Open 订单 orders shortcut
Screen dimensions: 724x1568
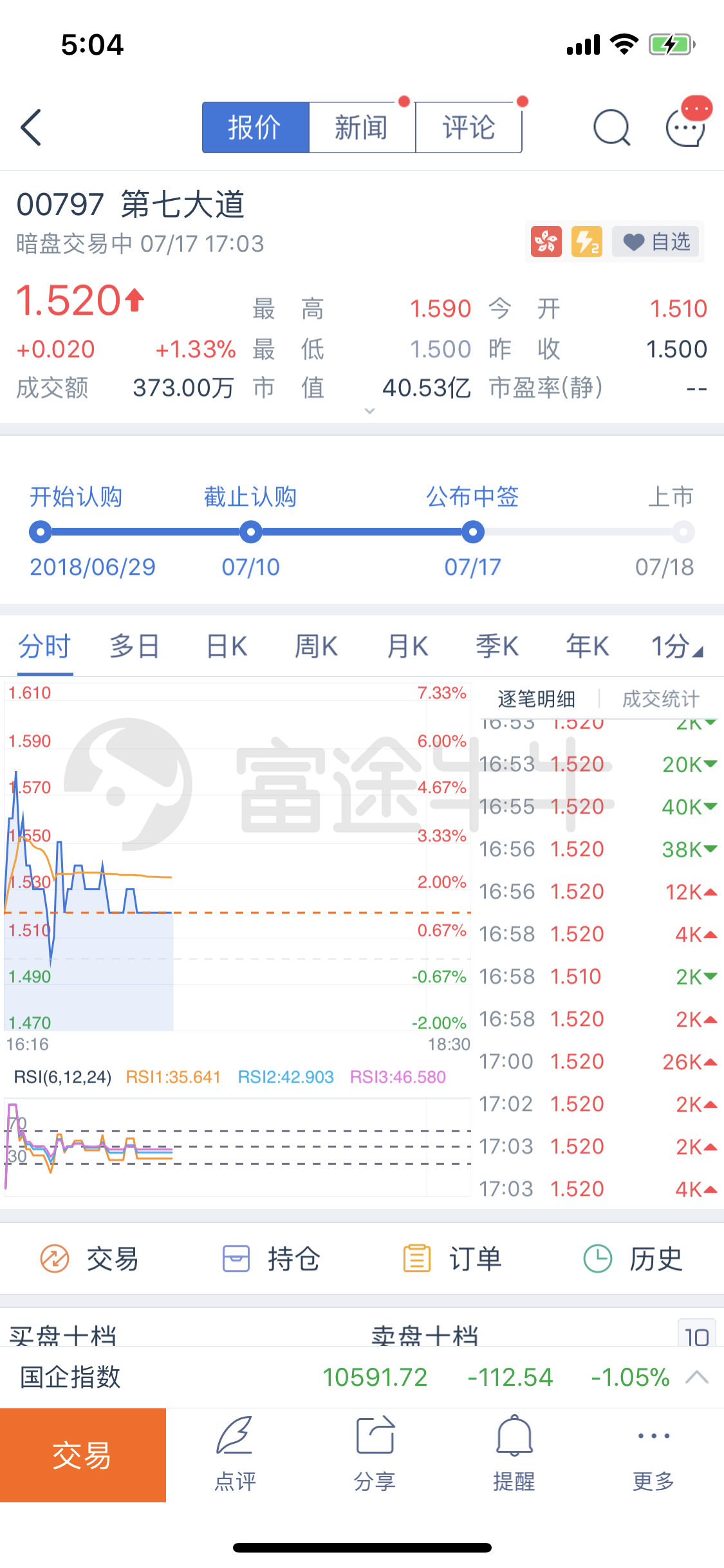[452, 1259]
